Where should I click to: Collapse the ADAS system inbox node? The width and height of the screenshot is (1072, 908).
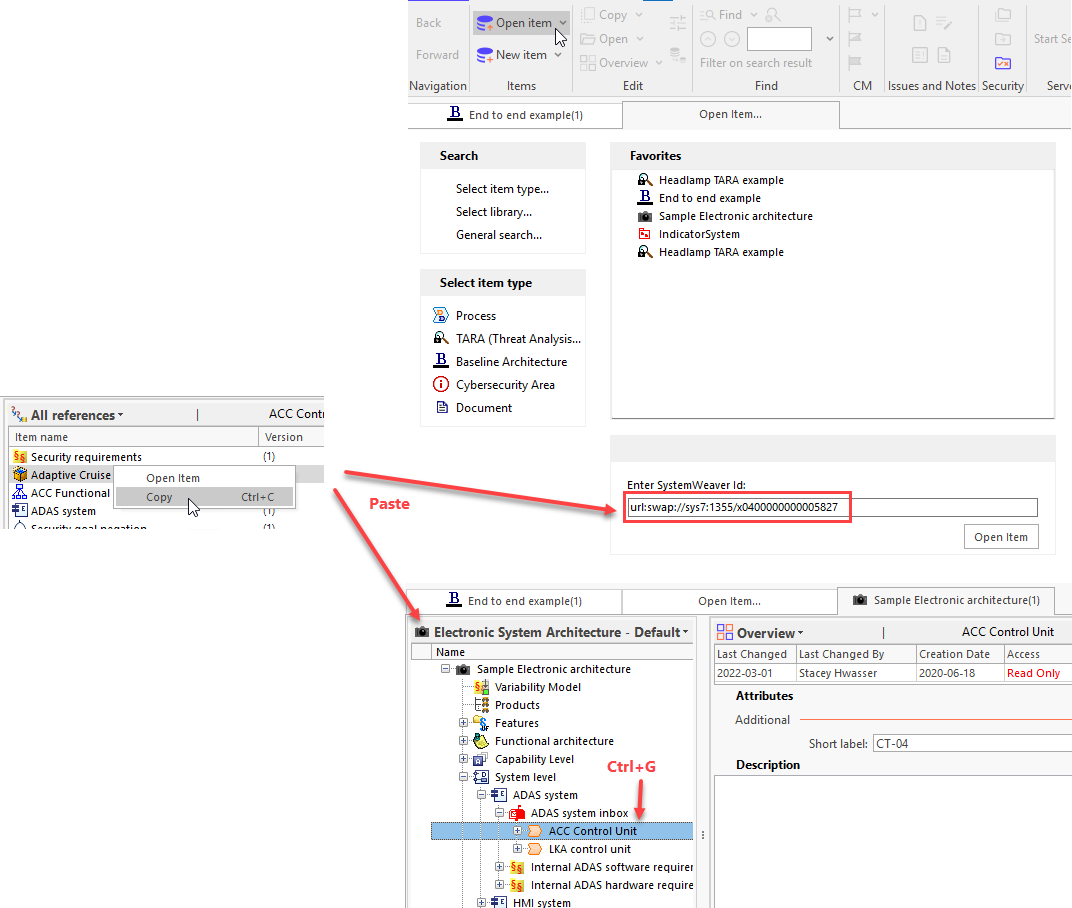point(500,812)
